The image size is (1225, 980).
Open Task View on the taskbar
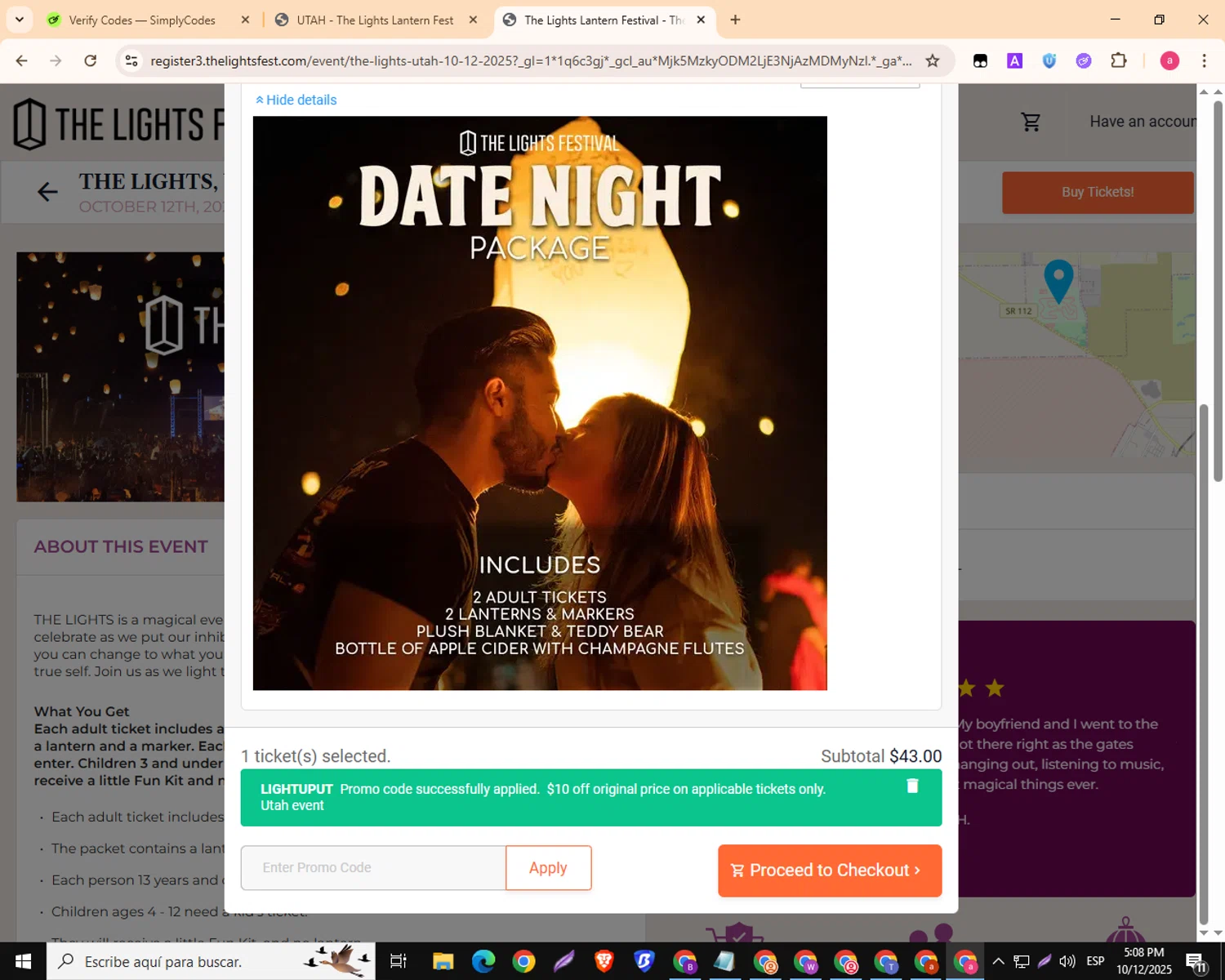pos(398,961)
